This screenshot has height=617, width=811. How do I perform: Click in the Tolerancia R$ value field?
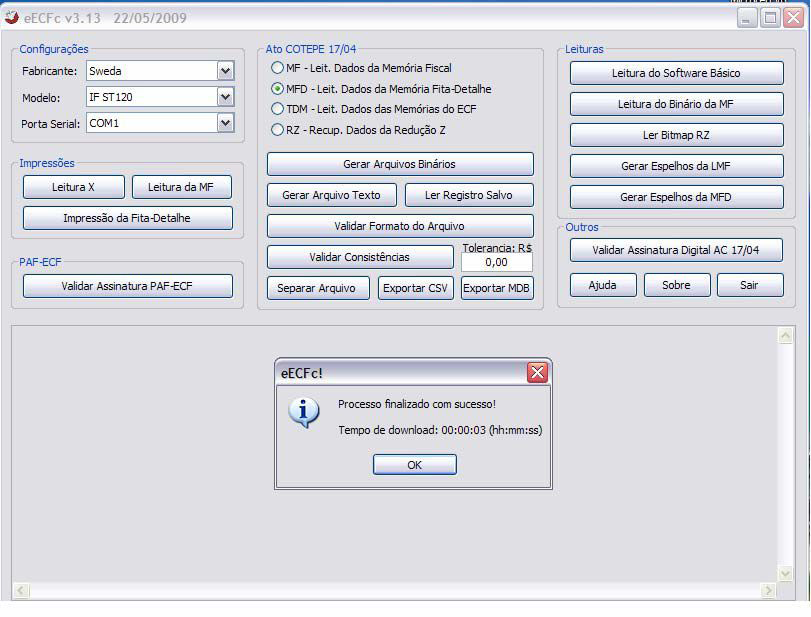coord(496,262)
